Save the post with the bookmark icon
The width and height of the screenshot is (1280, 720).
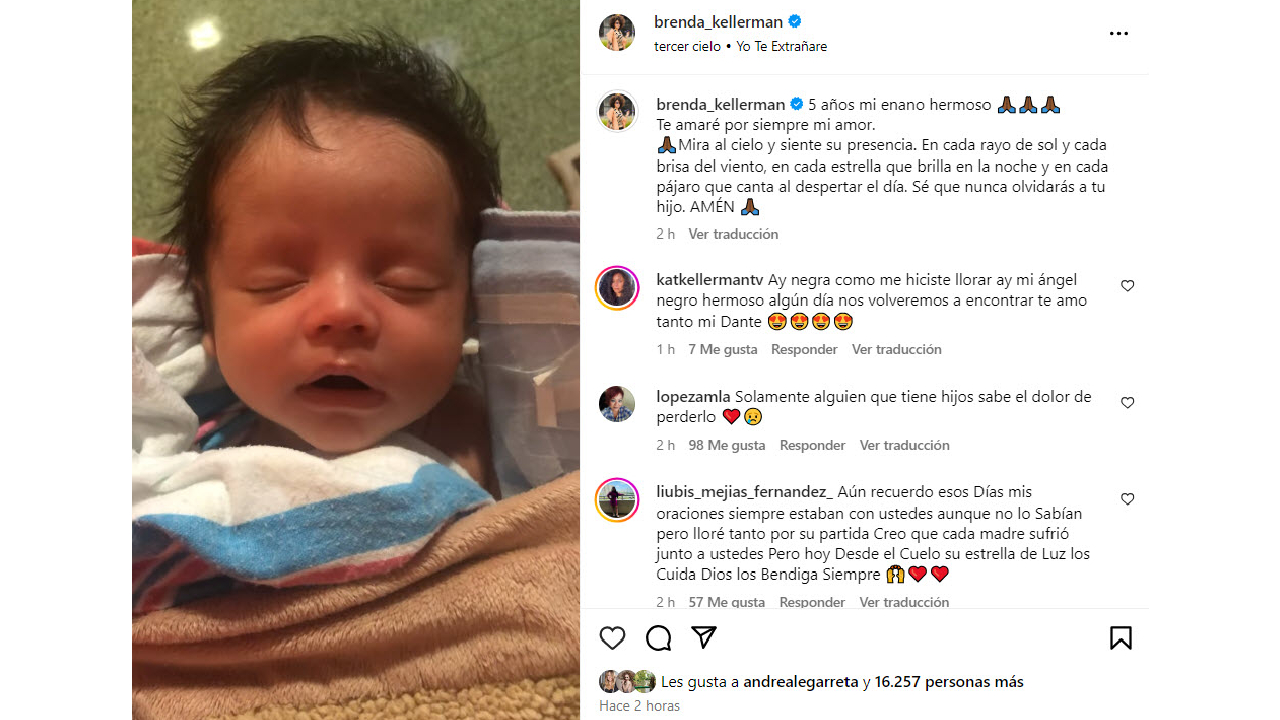pyautogui.click(x=1121, y=638)
